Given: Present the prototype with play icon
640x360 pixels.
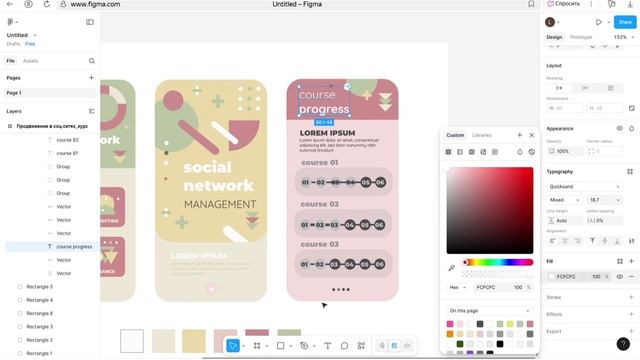Looking at the screenshot, I should [x=598, y=22].
